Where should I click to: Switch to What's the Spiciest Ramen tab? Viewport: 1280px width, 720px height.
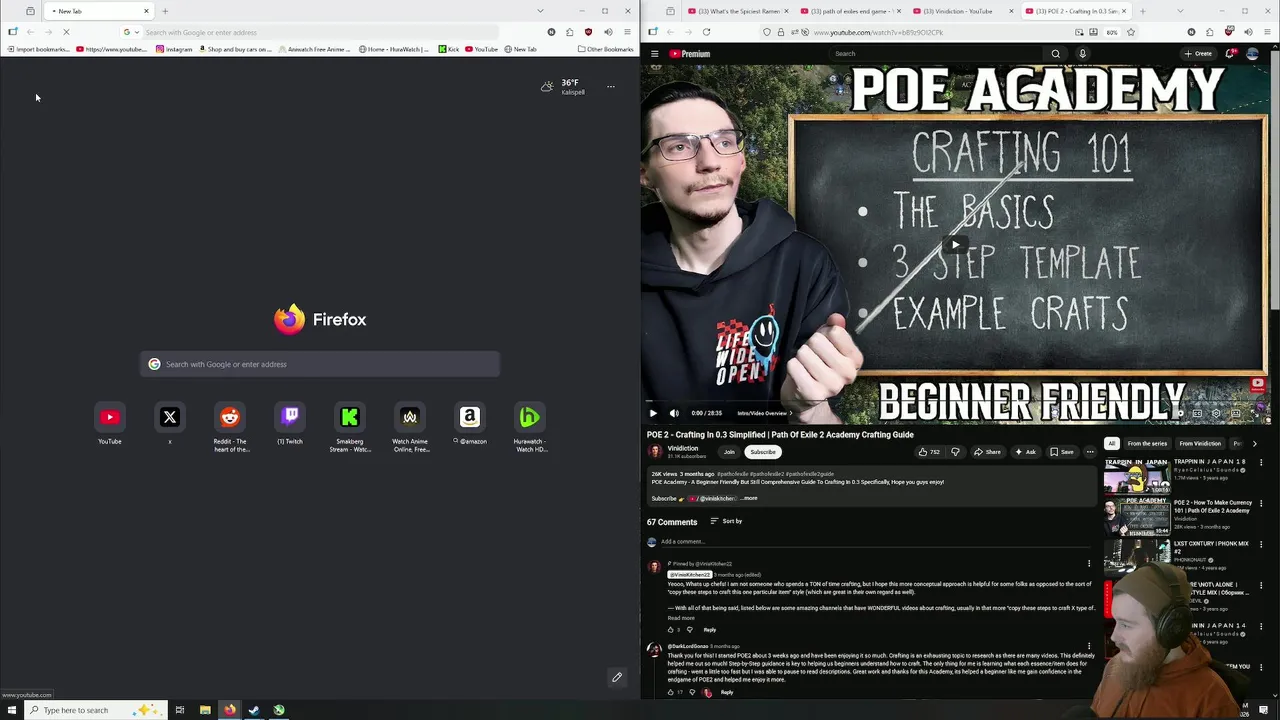[738, 11]
